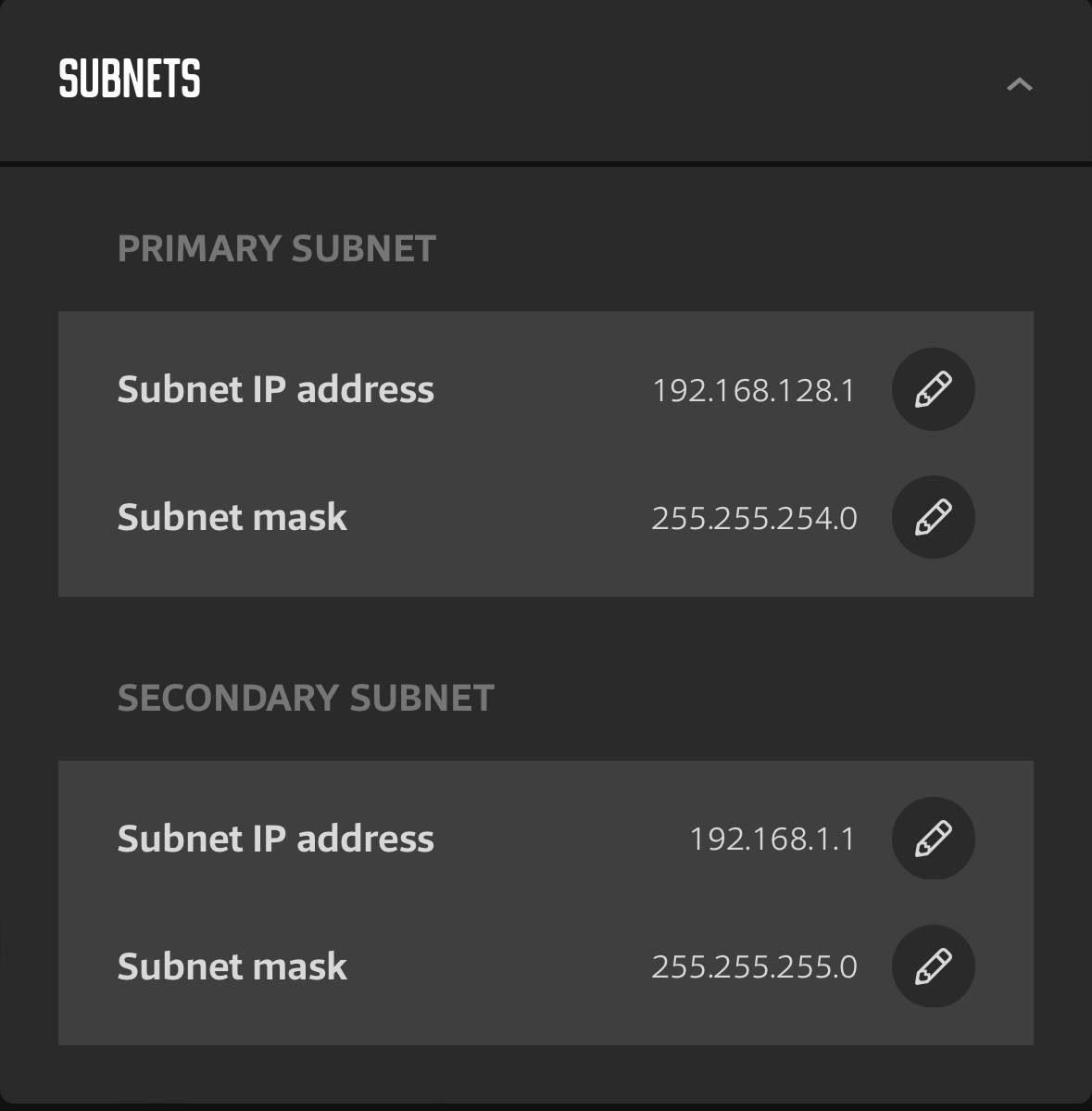Select the PRIMARY SUBNET heading

point(276,248)
